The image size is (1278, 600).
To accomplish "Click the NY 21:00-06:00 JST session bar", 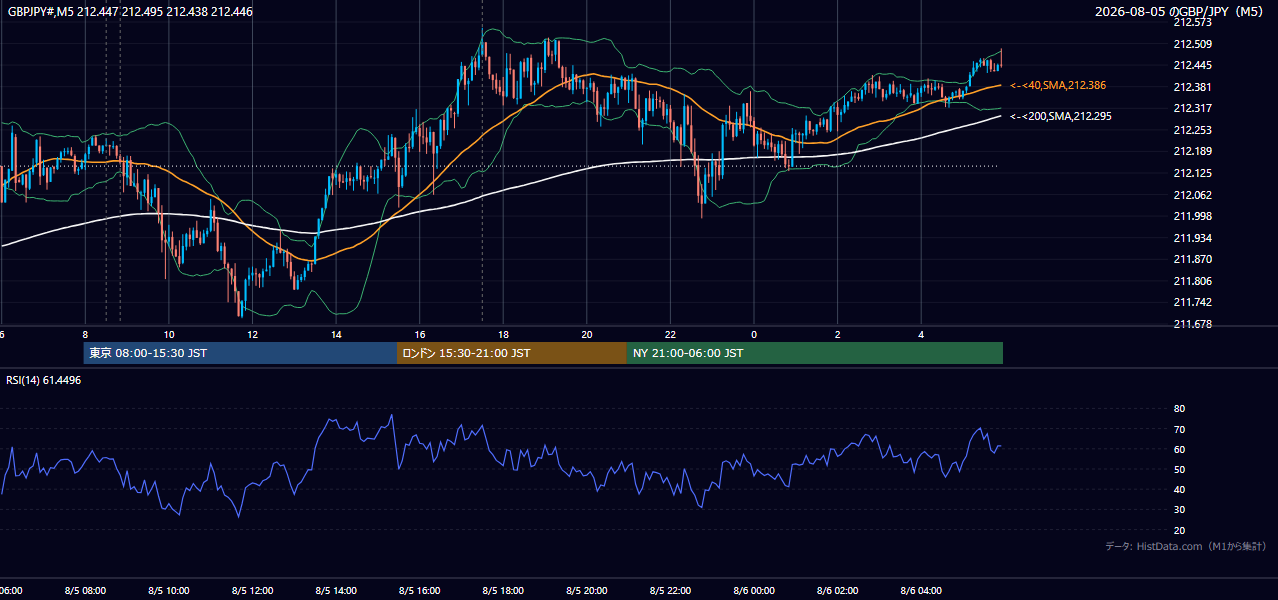I will click(x=815, y=353).
